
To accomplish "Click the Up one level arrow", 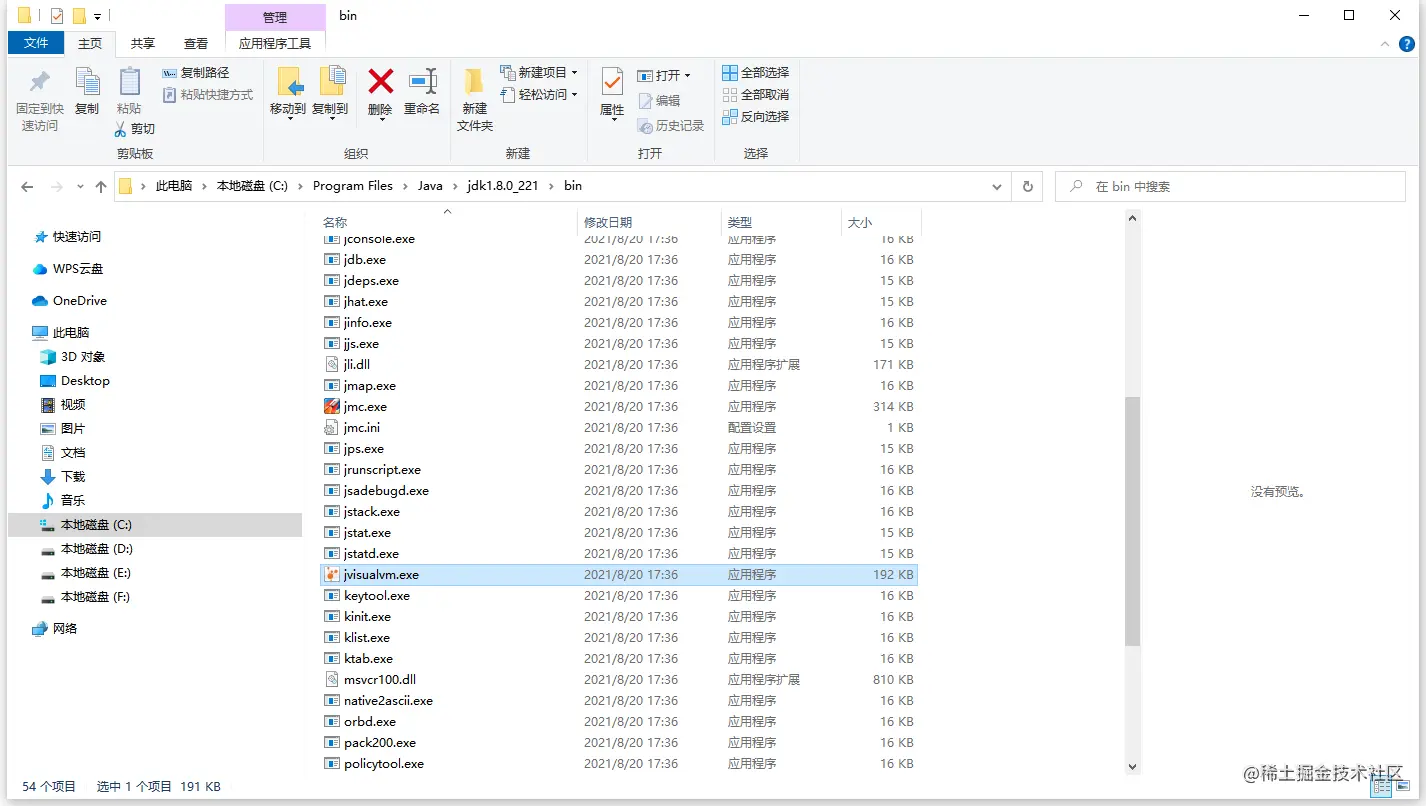I will [100, 187].
